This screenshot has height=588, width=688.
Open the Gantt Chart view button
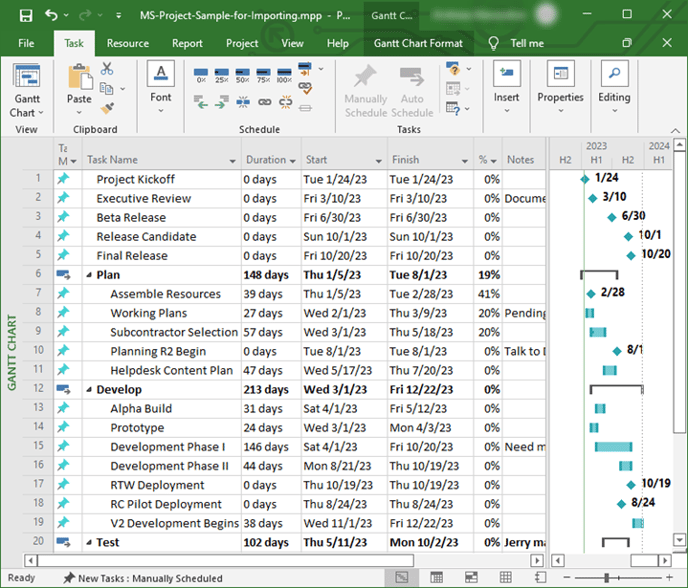pyautogui.click(x=27, y=91)
